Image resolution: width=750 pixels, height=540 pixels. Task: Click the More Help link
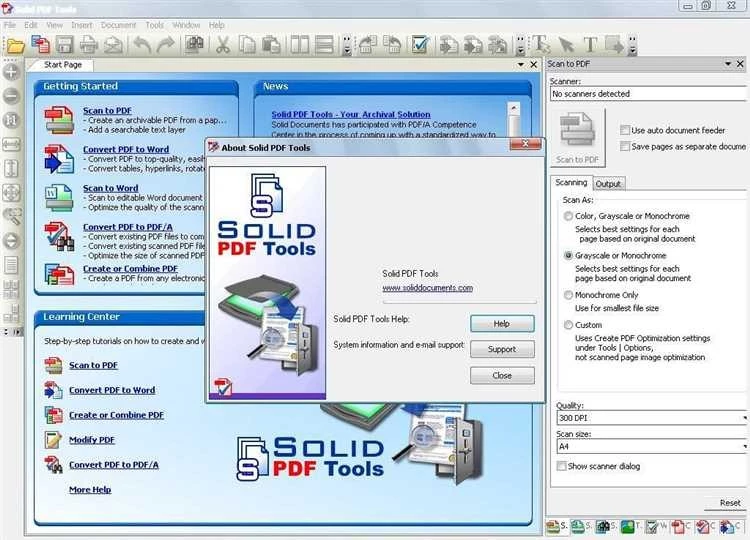(90, 490)
